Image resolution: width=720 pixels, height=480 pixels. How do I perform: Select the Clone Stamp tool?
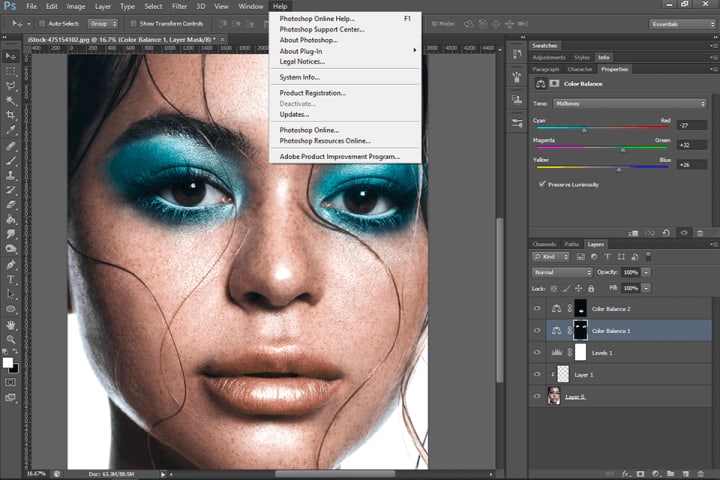click(11, 175)
